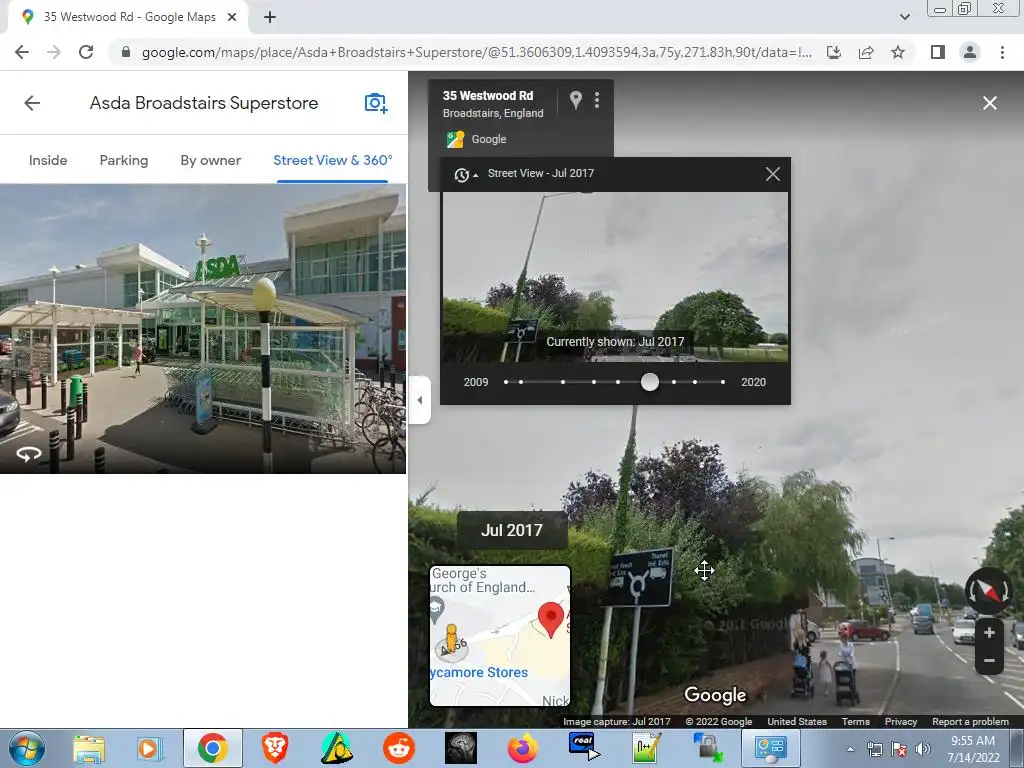Click the location pin icon next to 35 Westwood Rd
The height and width of the screenshot is (768, 1024).
(x=575, y=100)
